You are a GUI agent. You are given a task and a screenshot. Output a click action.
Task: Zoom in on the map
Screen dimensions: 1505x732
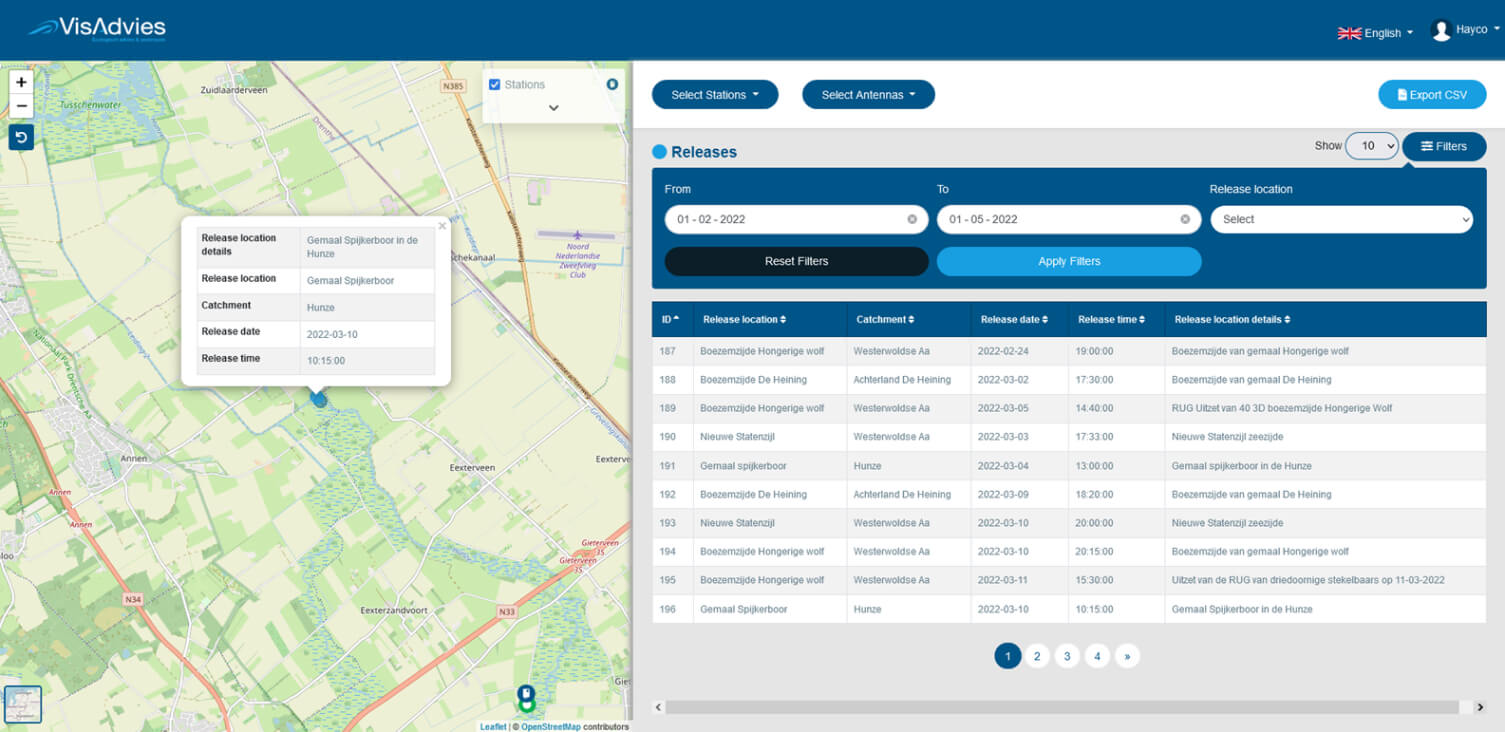(21, 82)
